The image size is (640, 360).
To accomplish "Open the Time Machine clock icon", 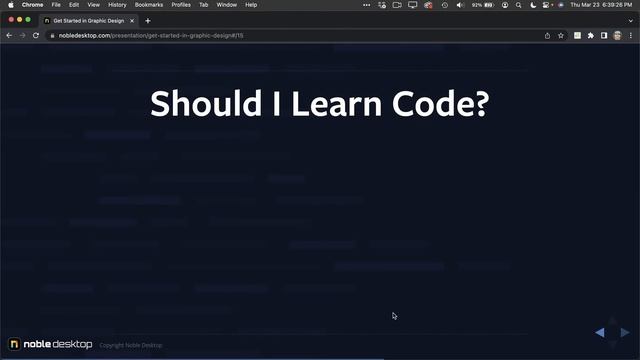I will pyautogui.click(x=444, y=5).
